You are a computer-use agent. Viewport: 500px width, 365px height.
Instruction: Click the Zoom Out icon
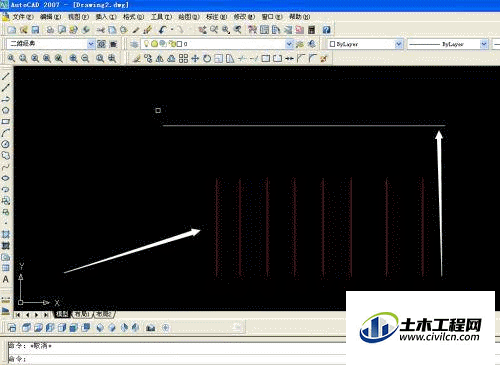click(x=85, y=59)
